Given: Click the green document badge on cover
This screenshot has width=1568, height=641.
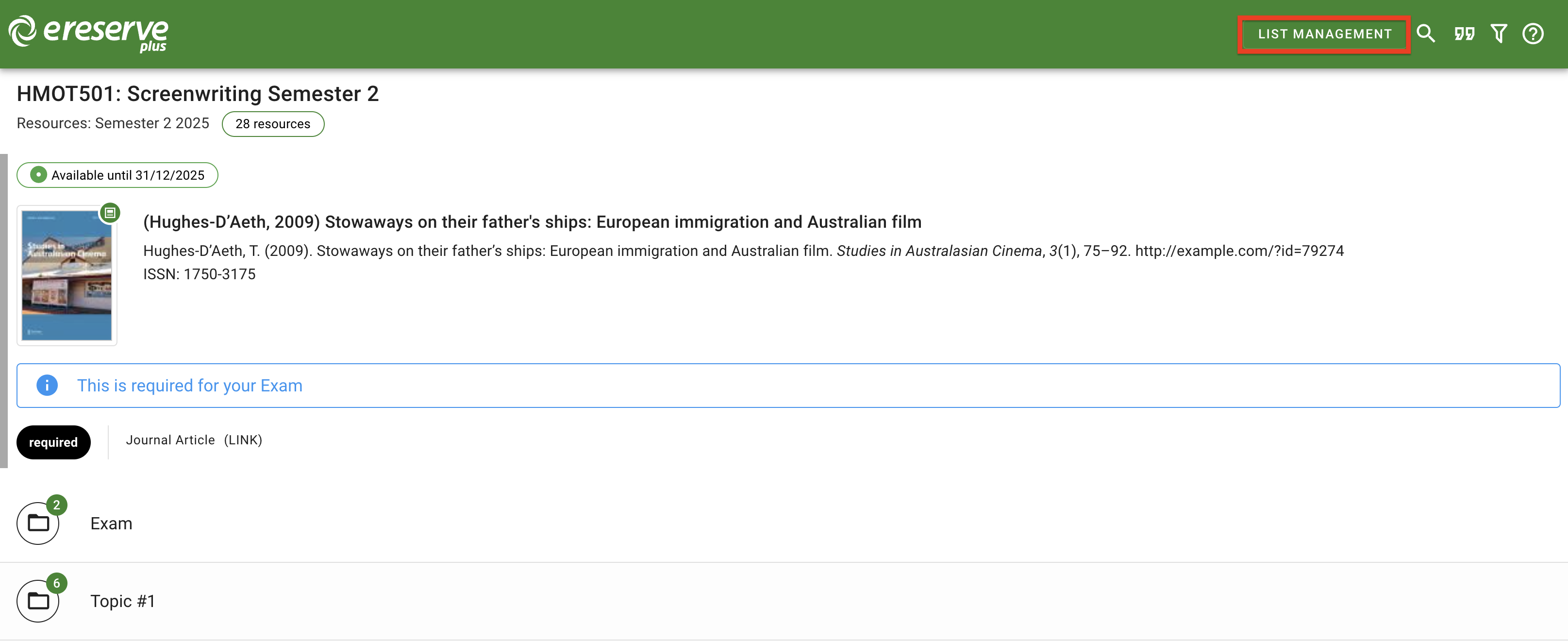Looking at the screenshot, I should tap(110, 213).
